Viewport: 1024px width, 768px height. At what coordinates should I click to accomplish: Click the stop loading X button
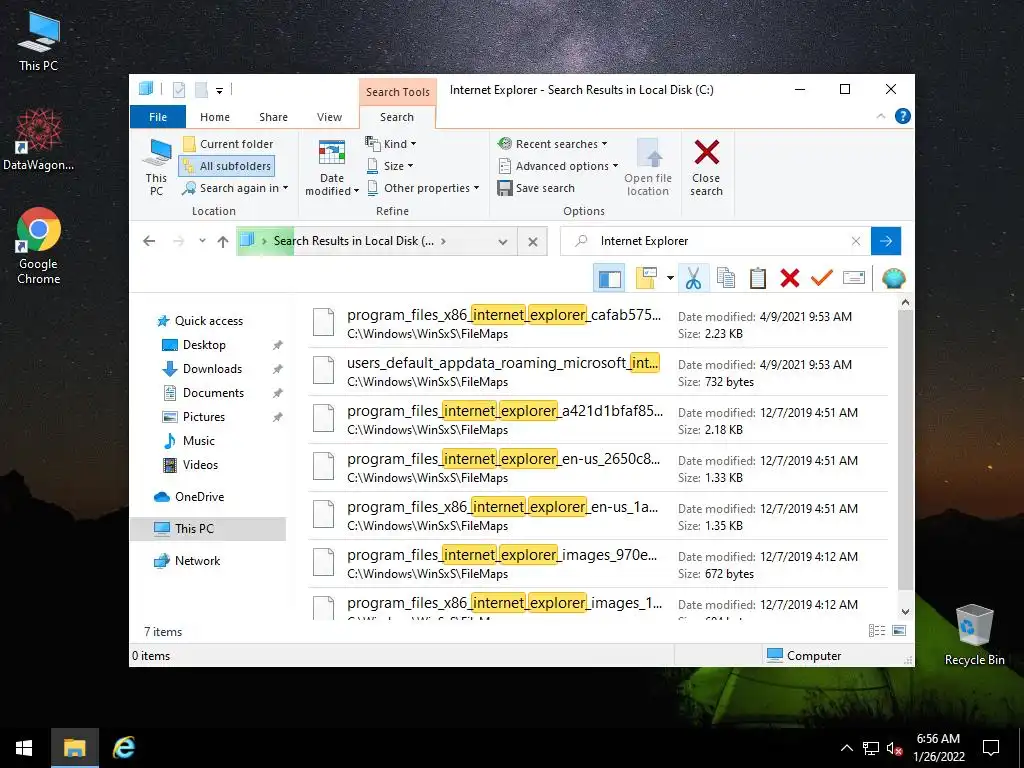click(533, 242)
